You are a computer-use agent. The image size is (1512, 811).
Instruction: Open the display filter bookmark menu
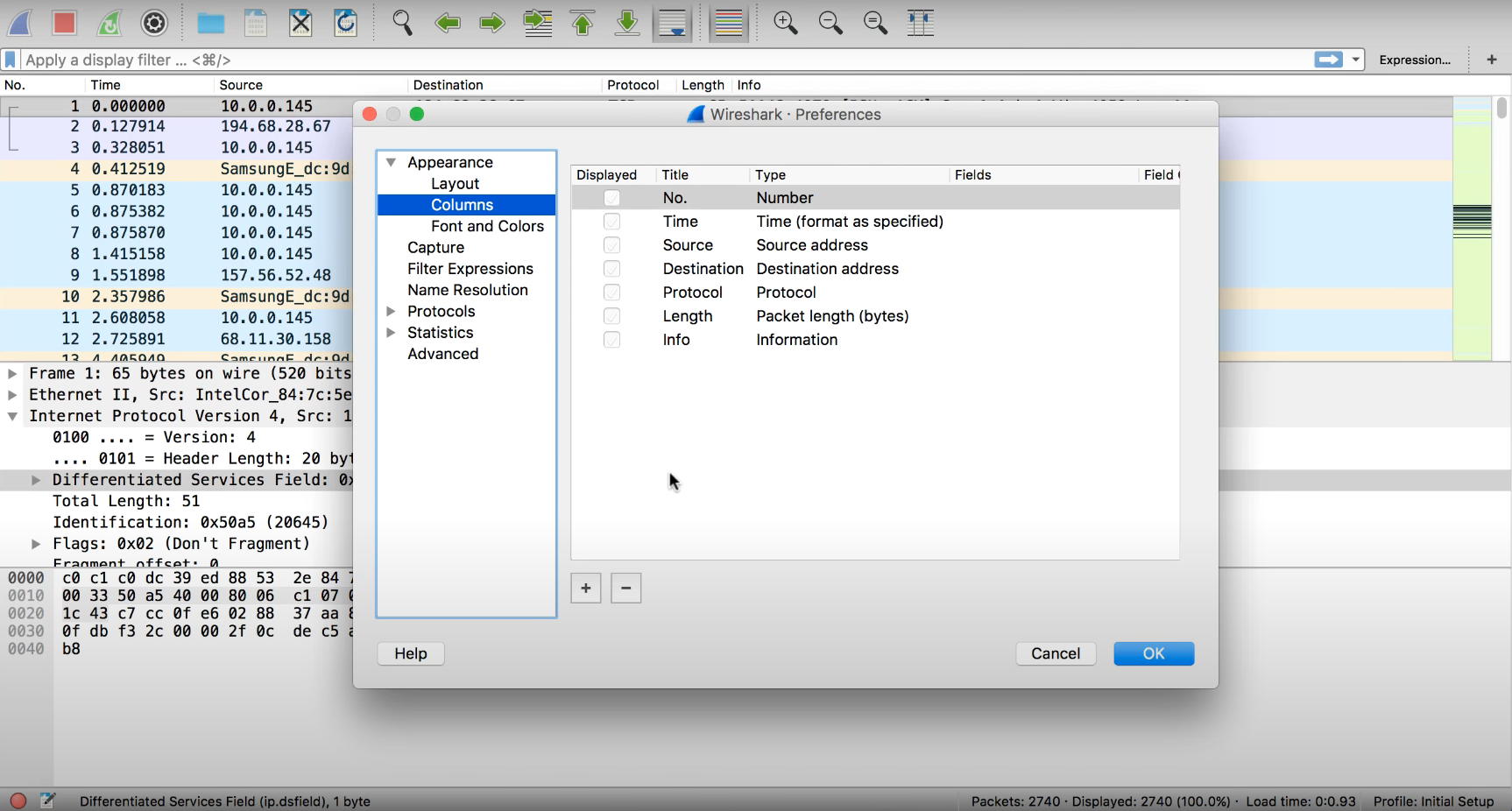click(x=11, y=60)
